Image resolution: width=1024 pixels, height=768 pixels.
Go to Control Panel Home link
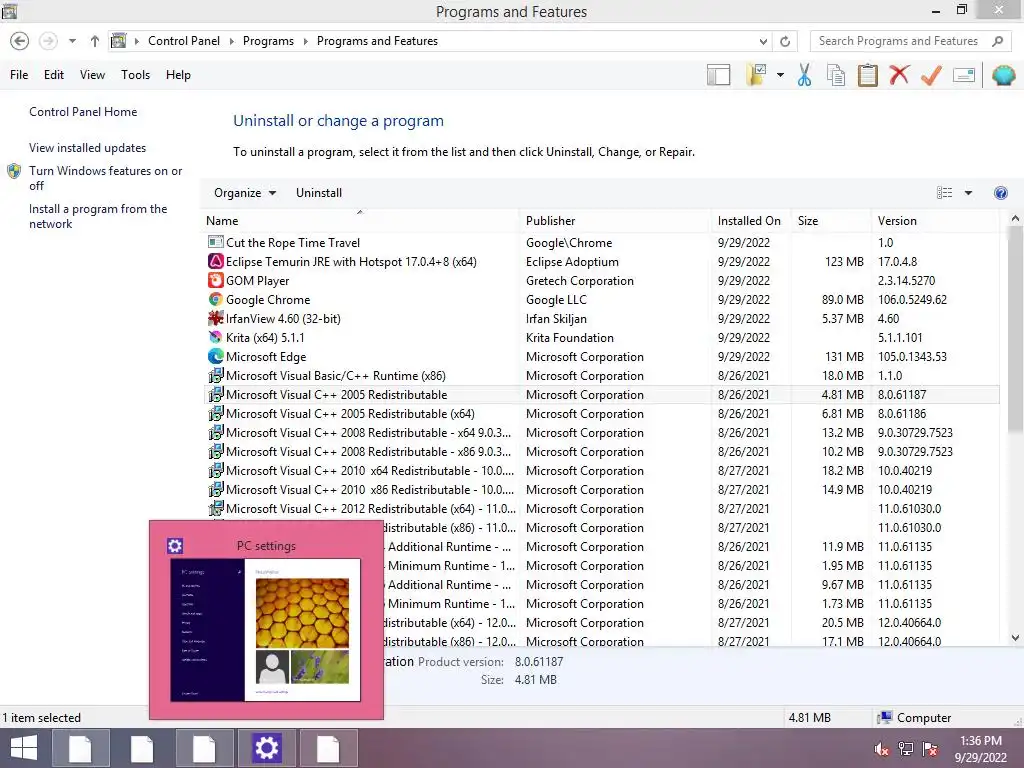[x=83, y=112]
